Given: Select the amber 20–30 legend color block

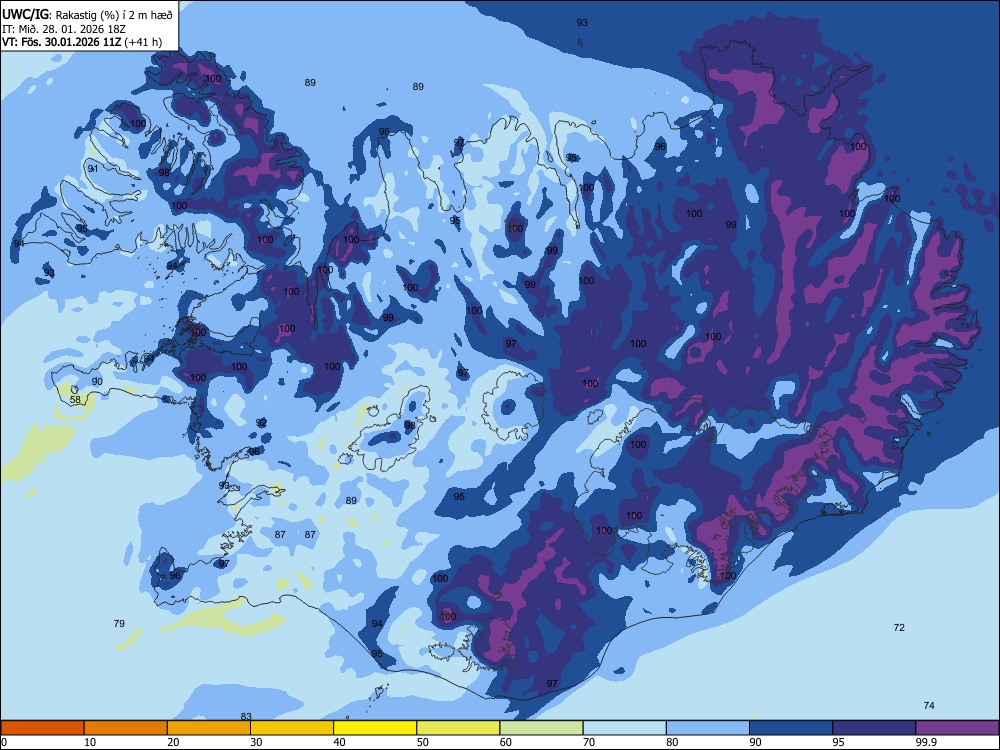Looking at the screenshot, I should [209, 728].
